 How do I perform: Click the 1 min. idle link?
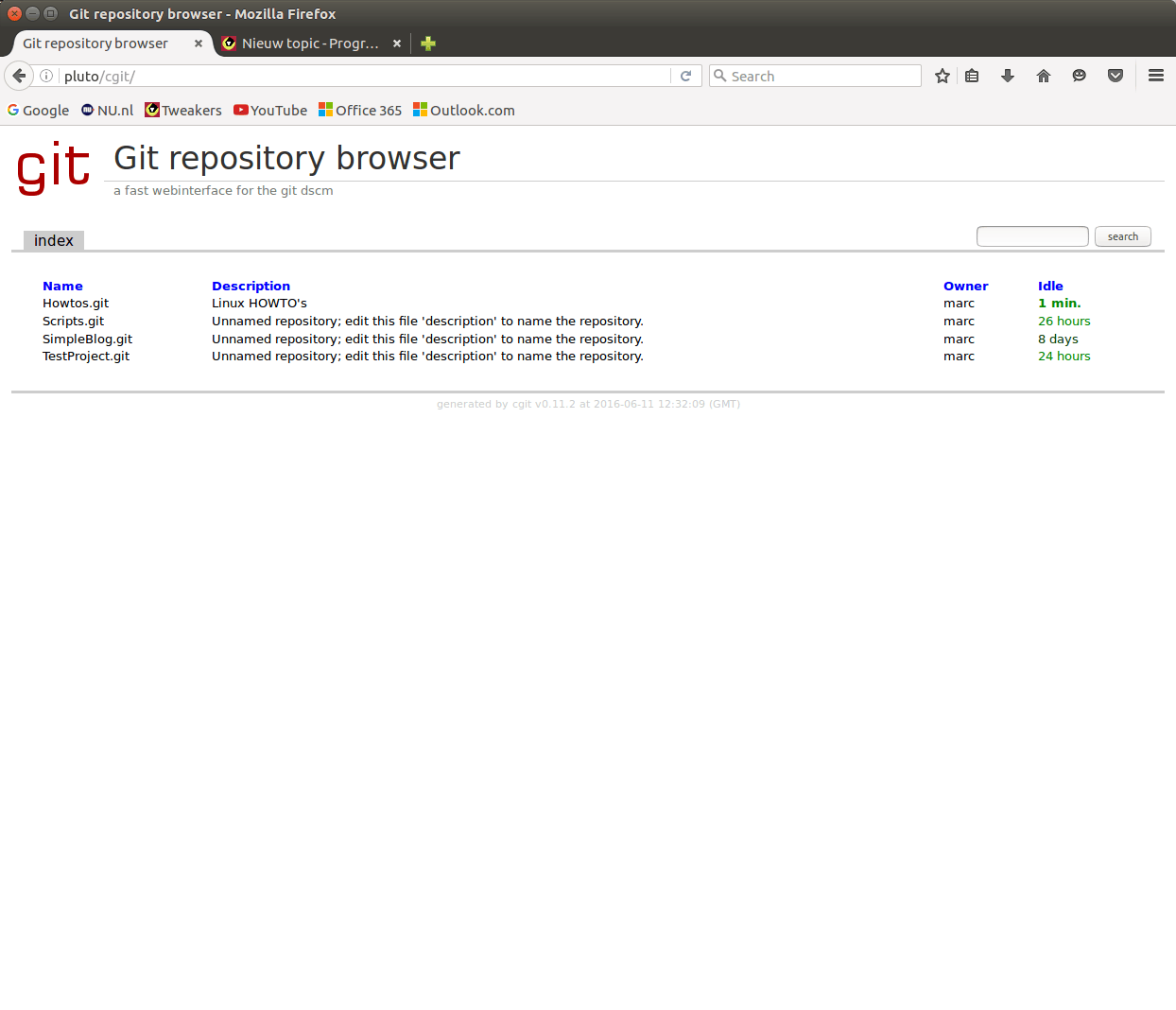(1059, 304)
